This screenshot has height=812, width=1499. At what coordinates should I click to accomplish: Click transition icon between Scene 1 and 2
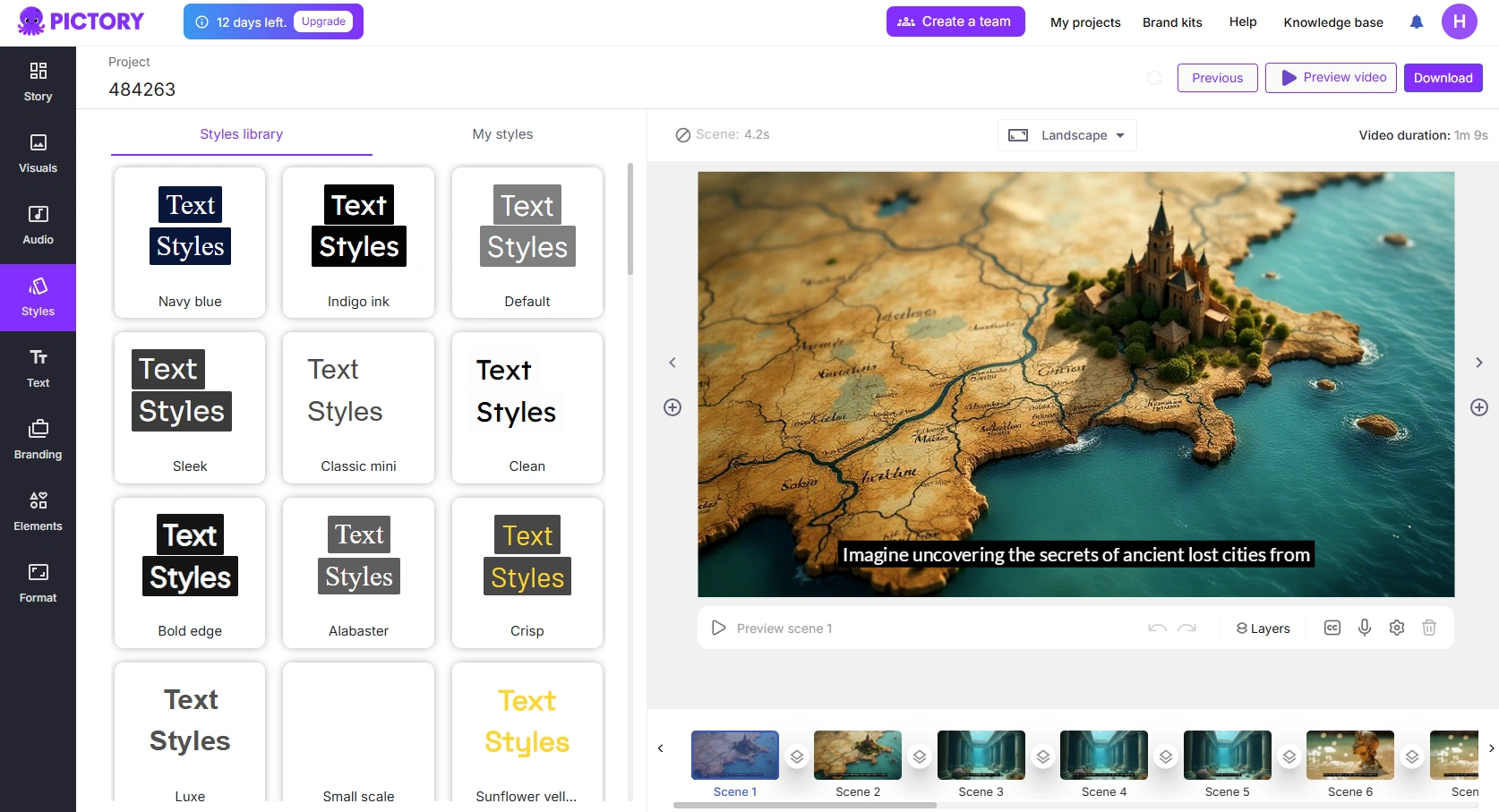click(x=796, y=756)
